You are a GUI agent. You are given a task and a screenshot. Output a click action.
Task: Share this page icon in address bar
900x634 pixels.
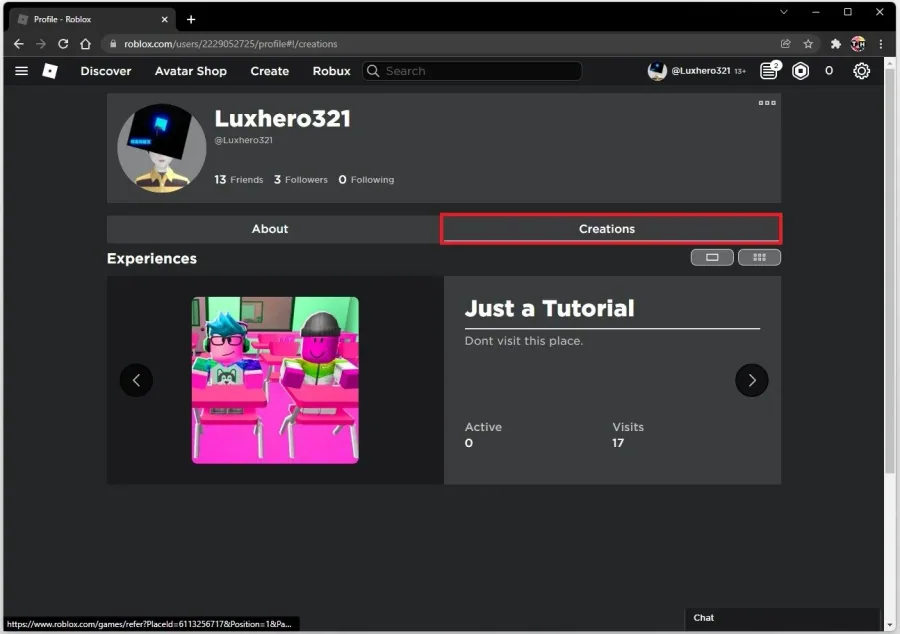pos(785,44)
